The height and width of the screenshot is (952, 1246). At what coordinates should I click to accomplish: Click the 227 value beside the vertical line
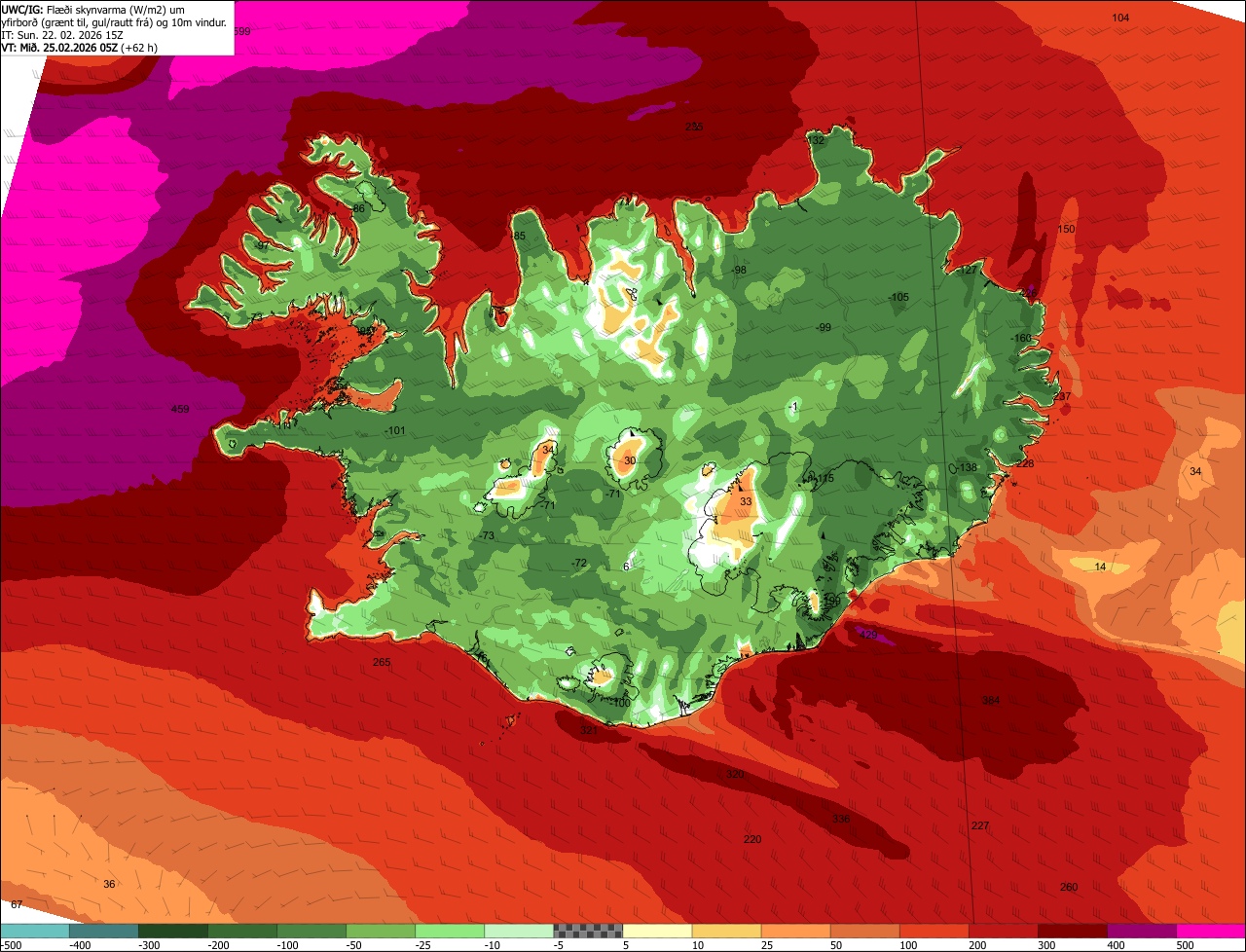click(x=980, y=825)
